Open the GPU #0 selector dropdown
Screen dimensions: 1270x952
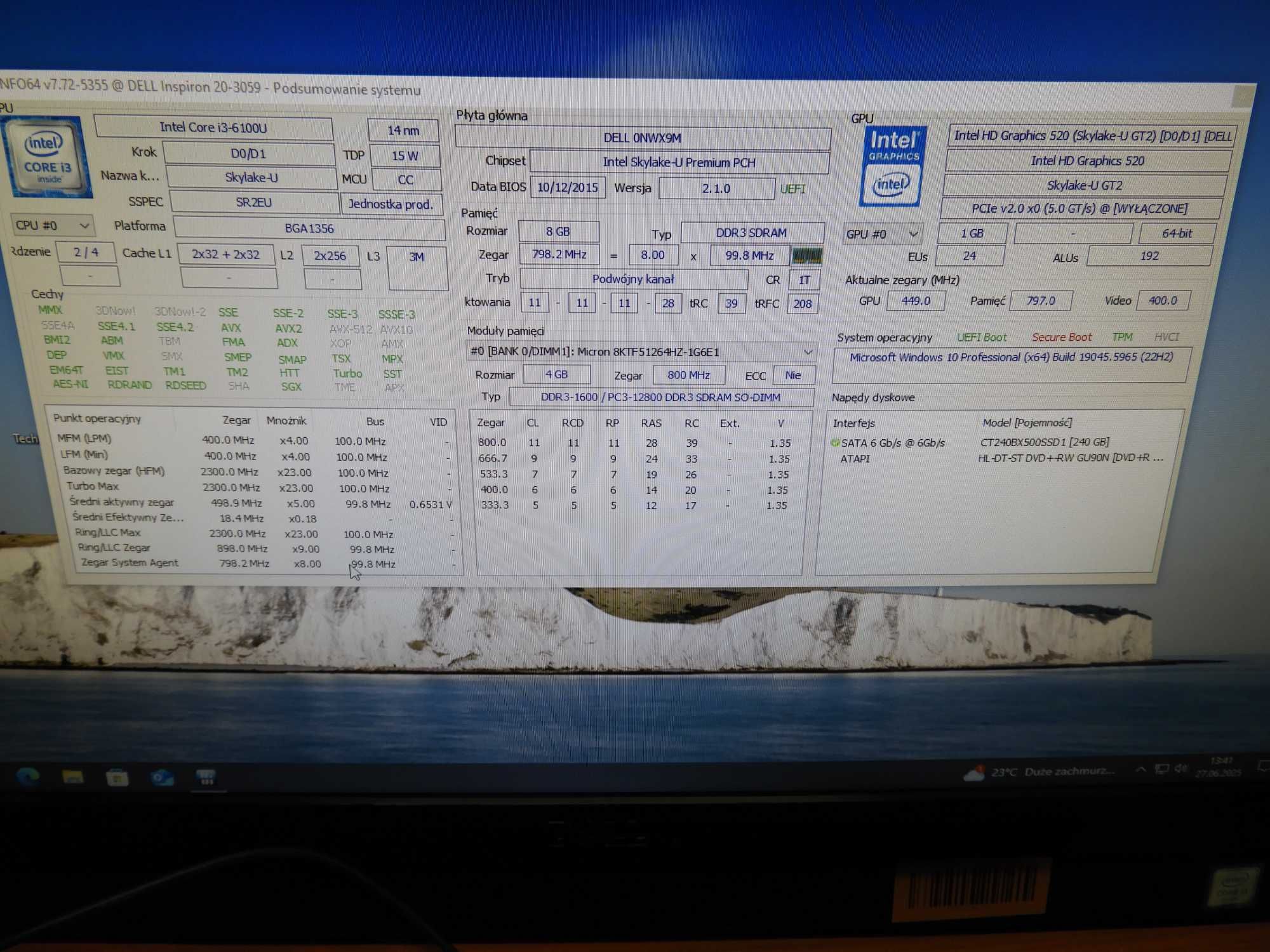coord(883,234)
